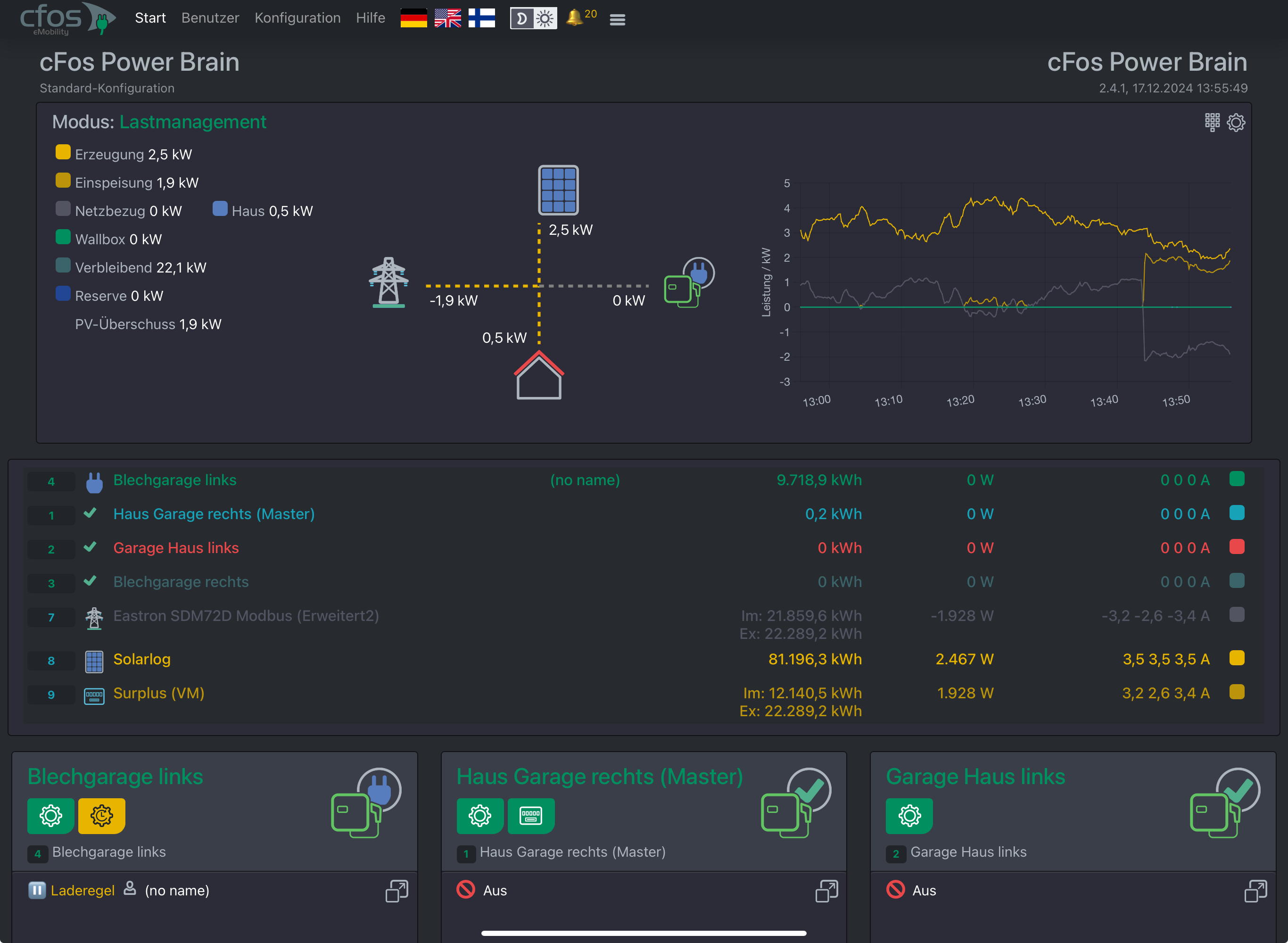1288x943 pixels.
Task: Click the solar panel icon in flow diagram
Action: (x=558, y=190)
